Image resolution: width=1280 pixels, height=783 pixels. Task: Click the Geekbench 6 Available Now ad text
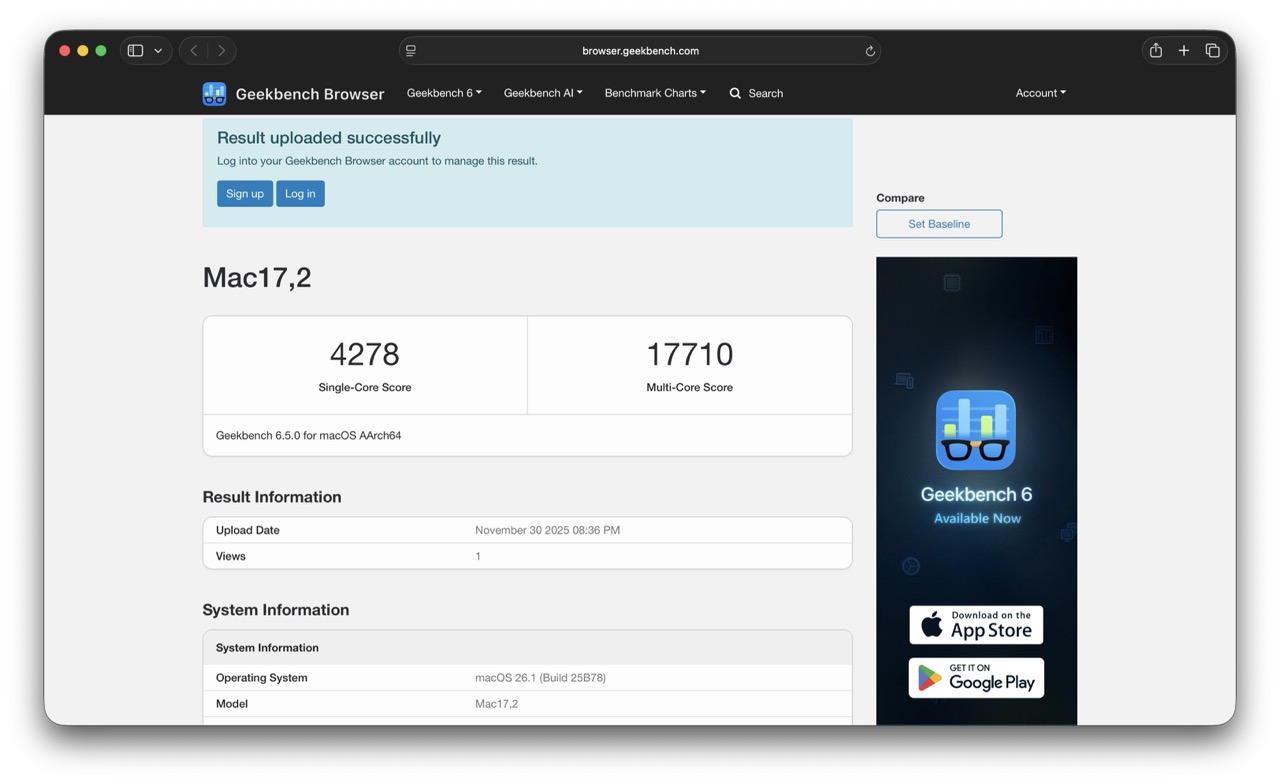(x=976, y=505)
